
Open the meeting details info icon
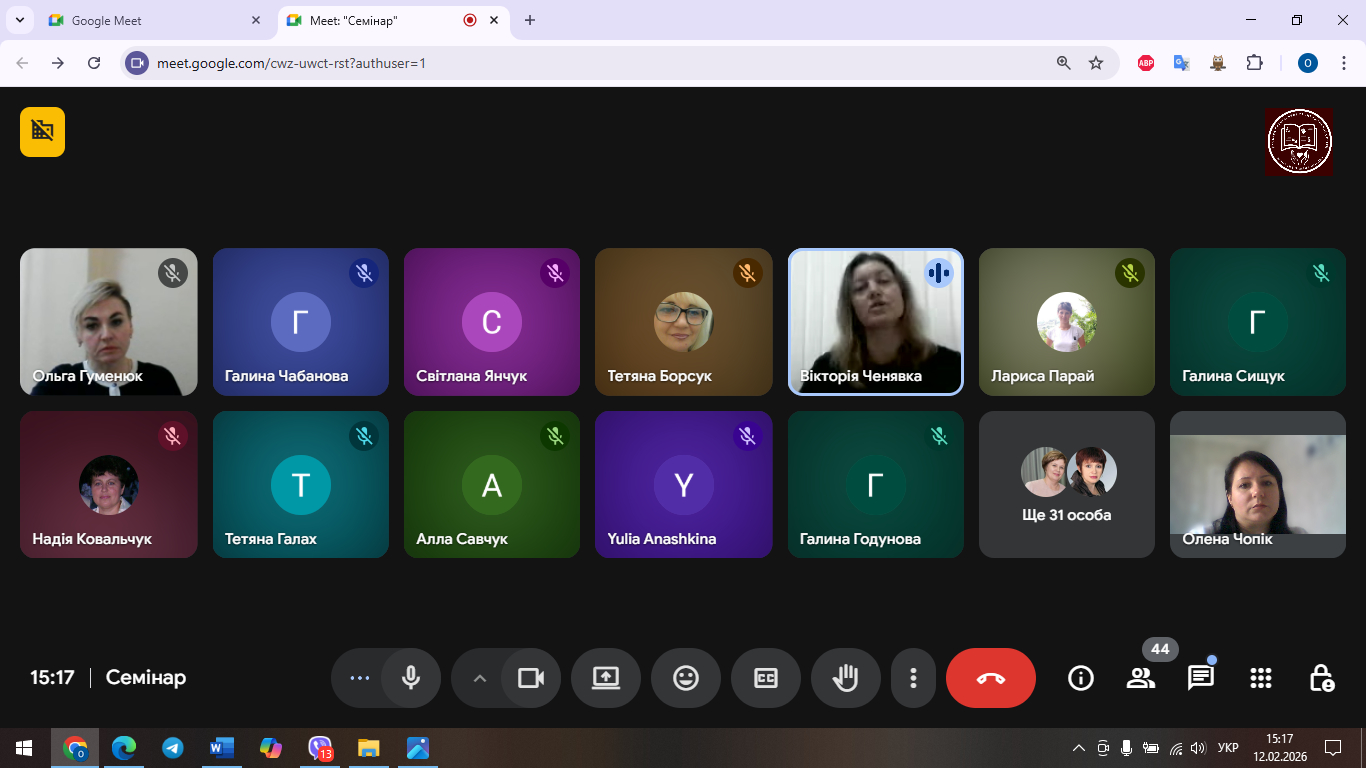click(1080, 678)
